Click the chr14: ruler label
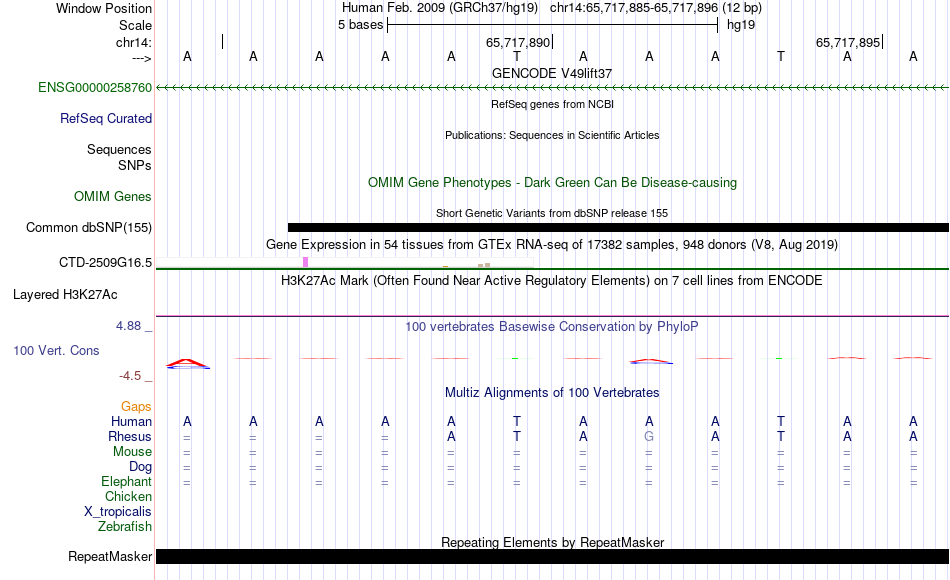Image resolution: width=950 pixels, height=580 pixels. pos(134,42)
